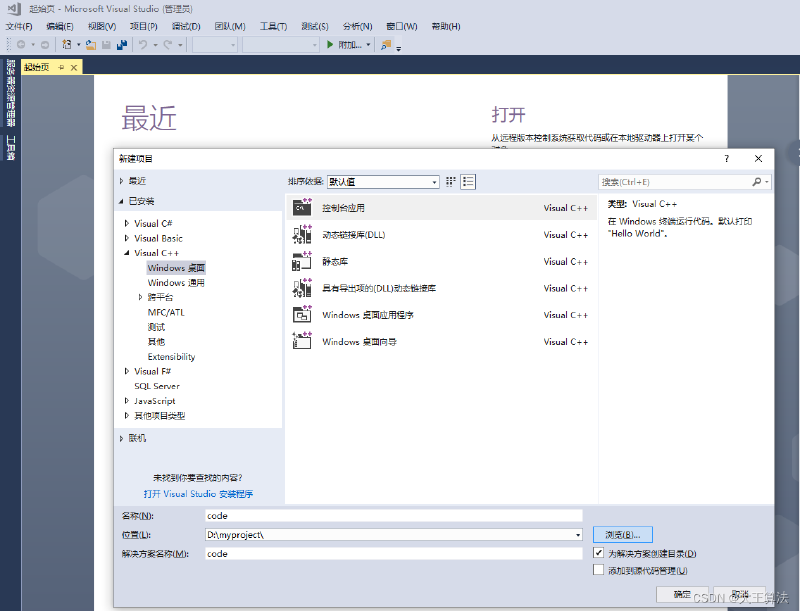Select the dynamic link library (DLL) icon

point(302,234)
